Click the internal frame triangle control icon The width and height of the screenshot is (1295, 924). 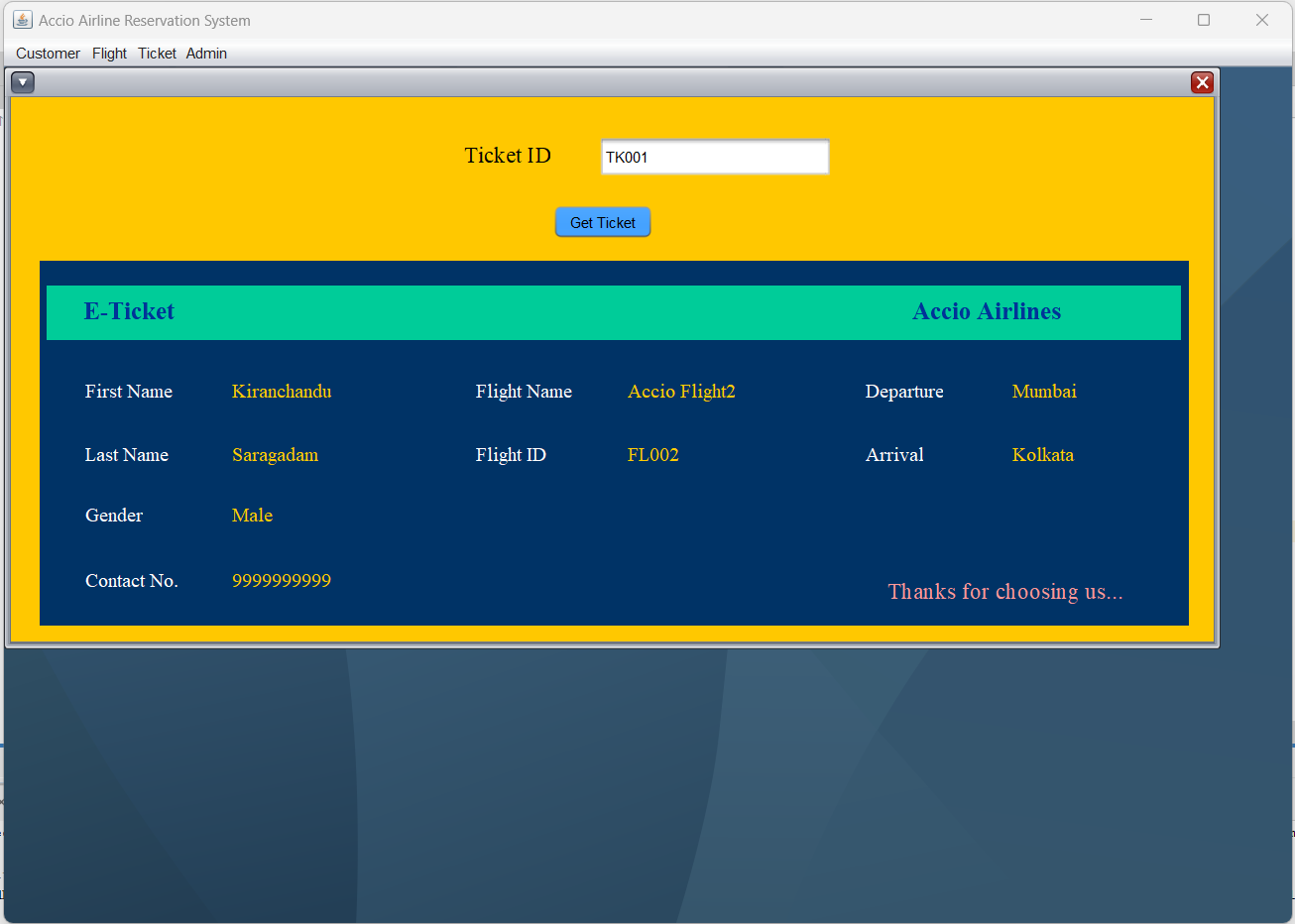pyautogui.click(x=22, y=82)
